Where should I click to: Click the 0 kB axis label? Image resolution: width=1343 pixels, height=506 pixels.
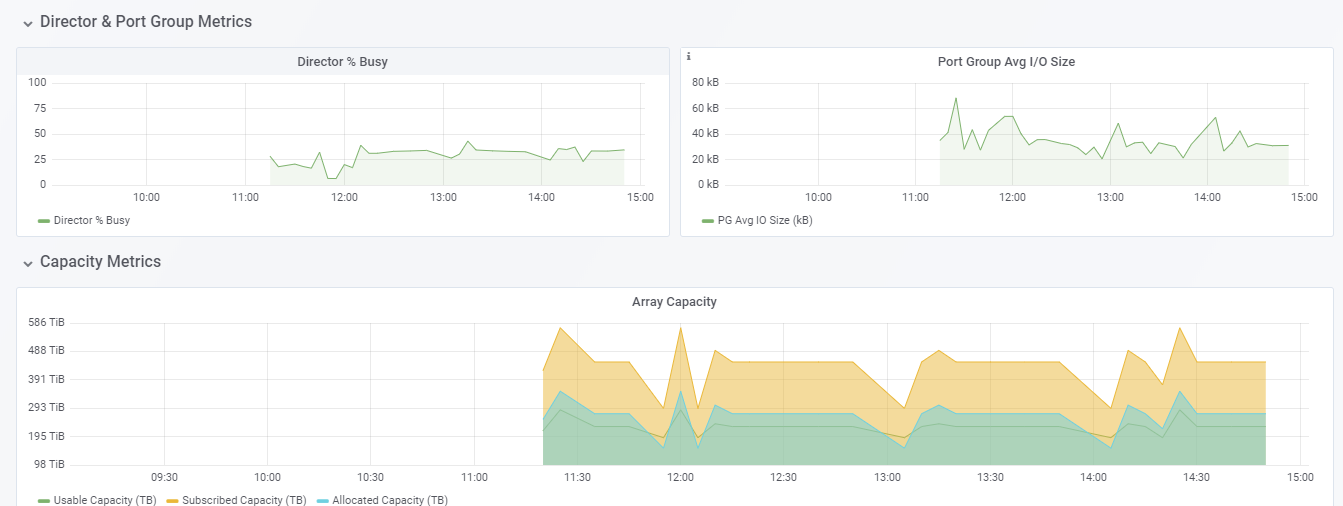pyautogui.click(x=708, y=184)
